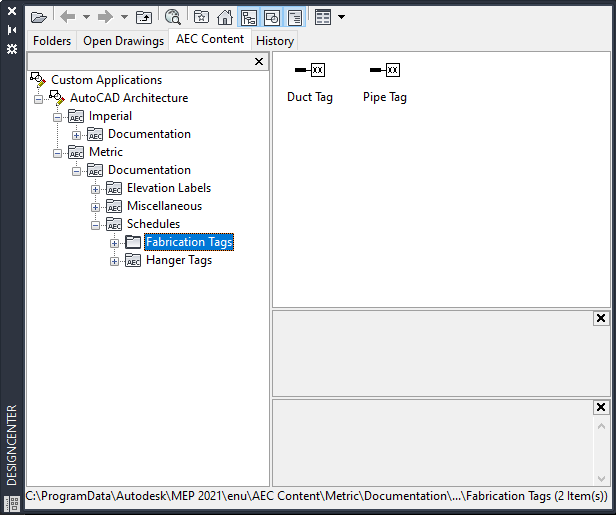Collapse the AutoCAD Architecture node
This screenshot has height=515, width=616.
coord(38,99)
